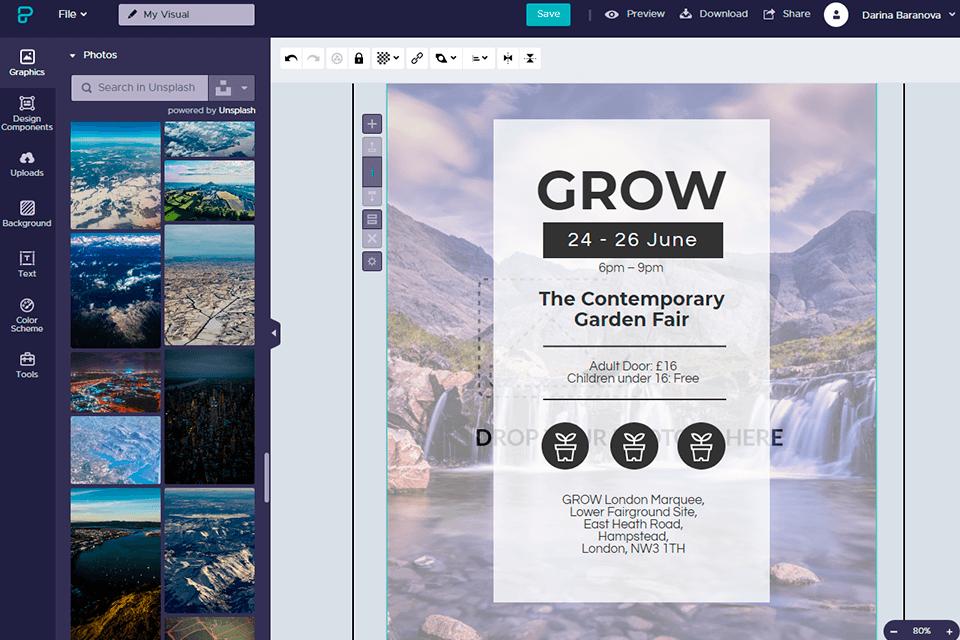This screenshot has width=960, height=640.
Task: Open block settings gear icon
Action: click(x=372, y=261)
